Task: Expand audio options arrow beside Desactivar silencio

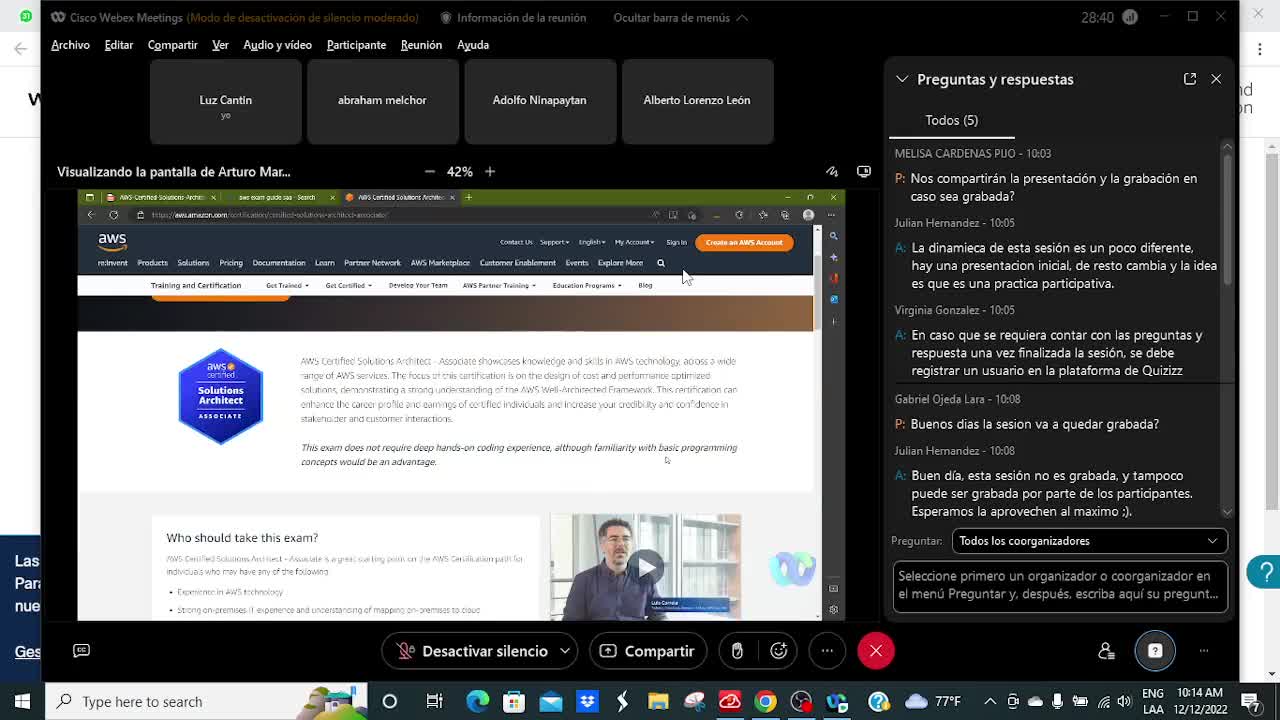Action: 565,651
